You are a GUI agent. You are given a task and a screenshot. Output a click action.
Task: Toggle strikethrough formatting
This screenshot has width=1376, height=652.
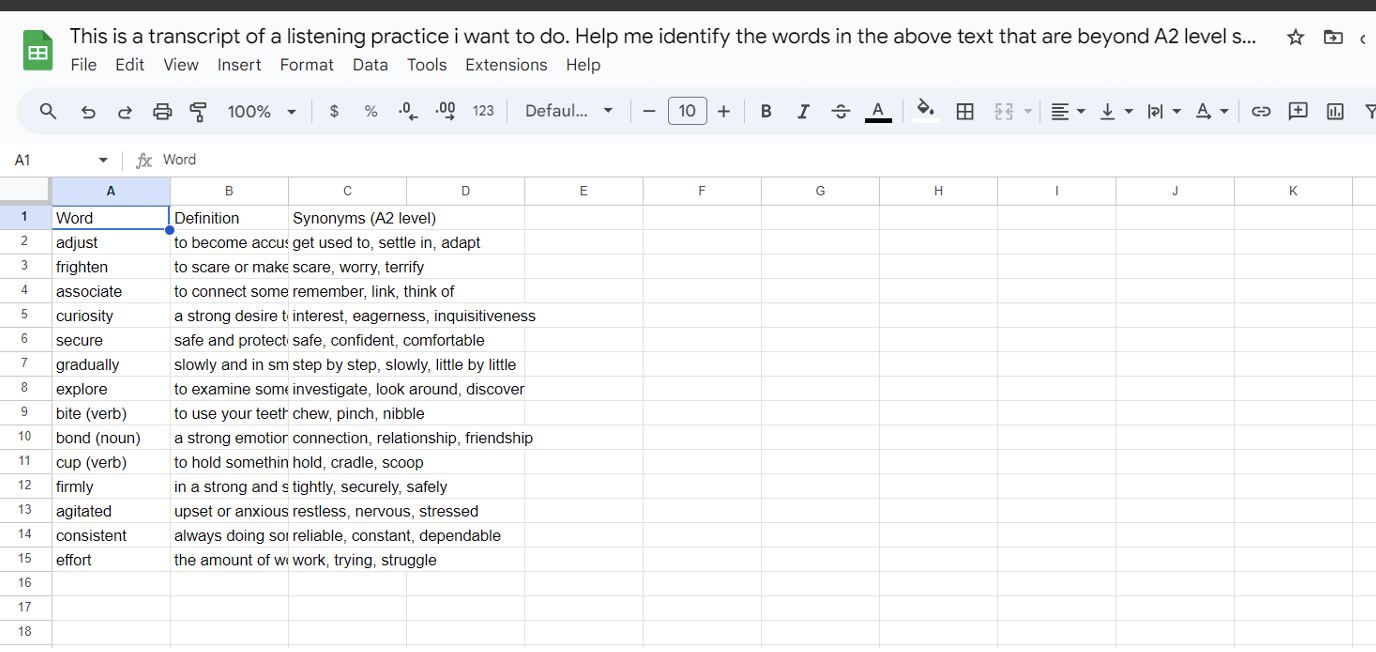(840, 111)
